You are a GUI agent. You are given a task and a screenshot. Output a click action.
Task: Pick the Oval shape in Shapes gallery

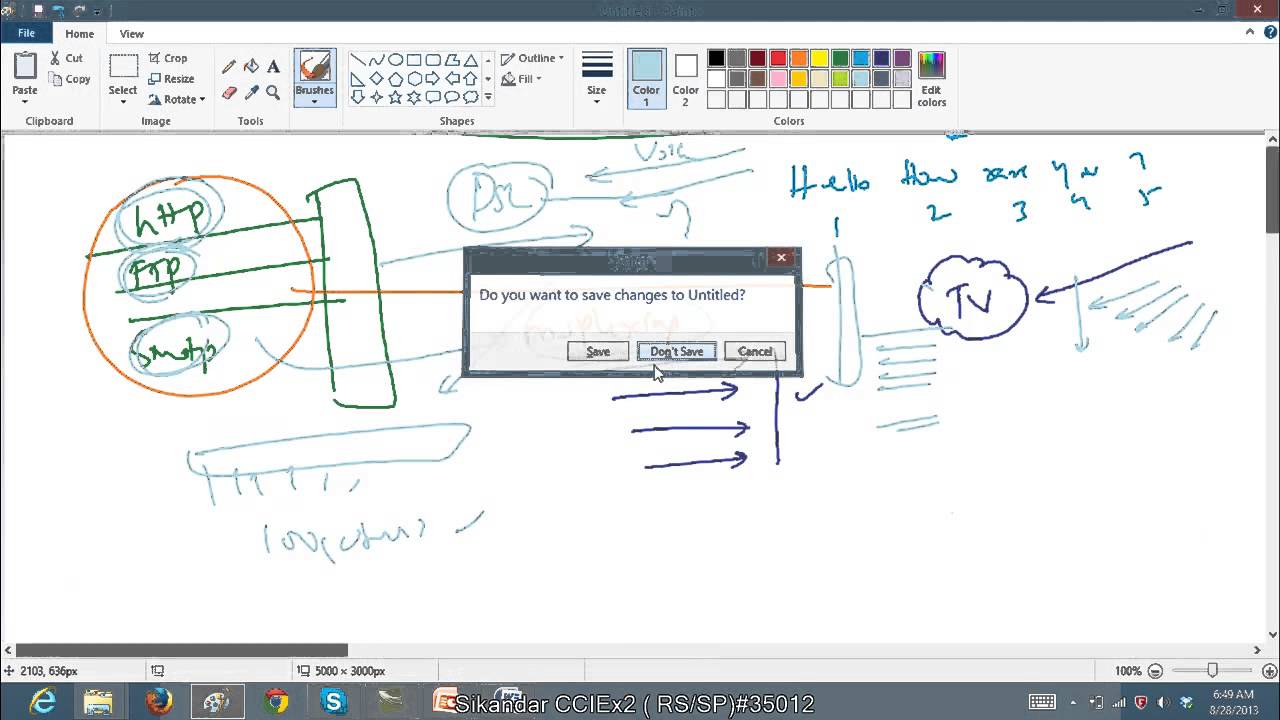click(x=395, y=59)
